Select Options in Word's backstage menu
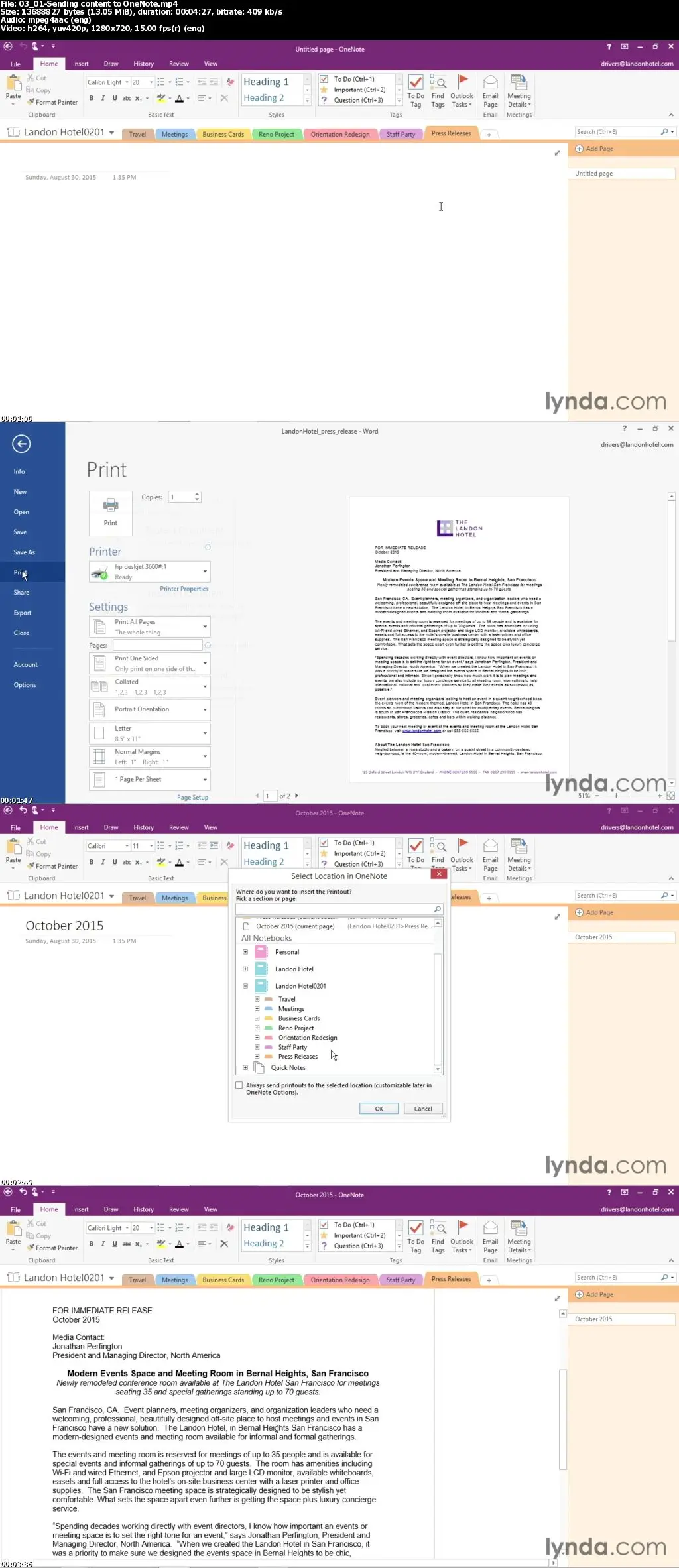Screen dimensions: 679x1568 (x=25, y=685)
